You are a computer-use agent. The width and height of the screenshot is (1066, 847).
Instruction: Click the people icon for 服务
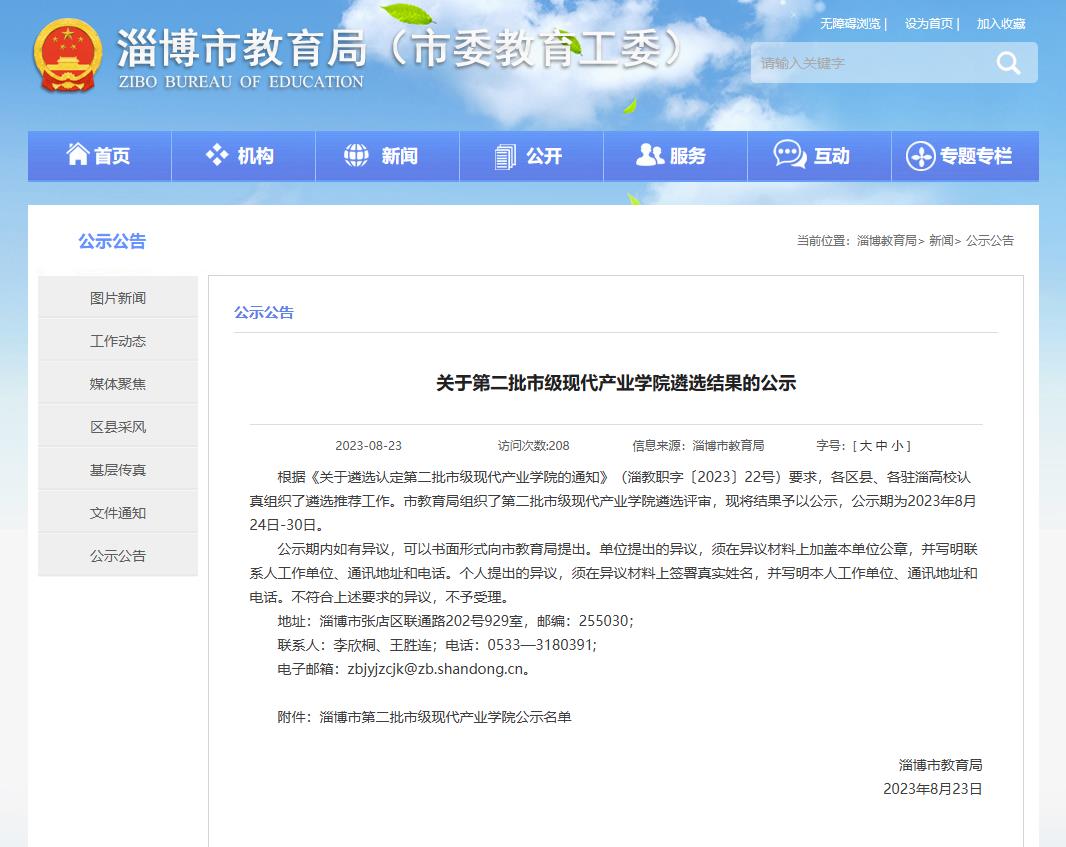649,155
